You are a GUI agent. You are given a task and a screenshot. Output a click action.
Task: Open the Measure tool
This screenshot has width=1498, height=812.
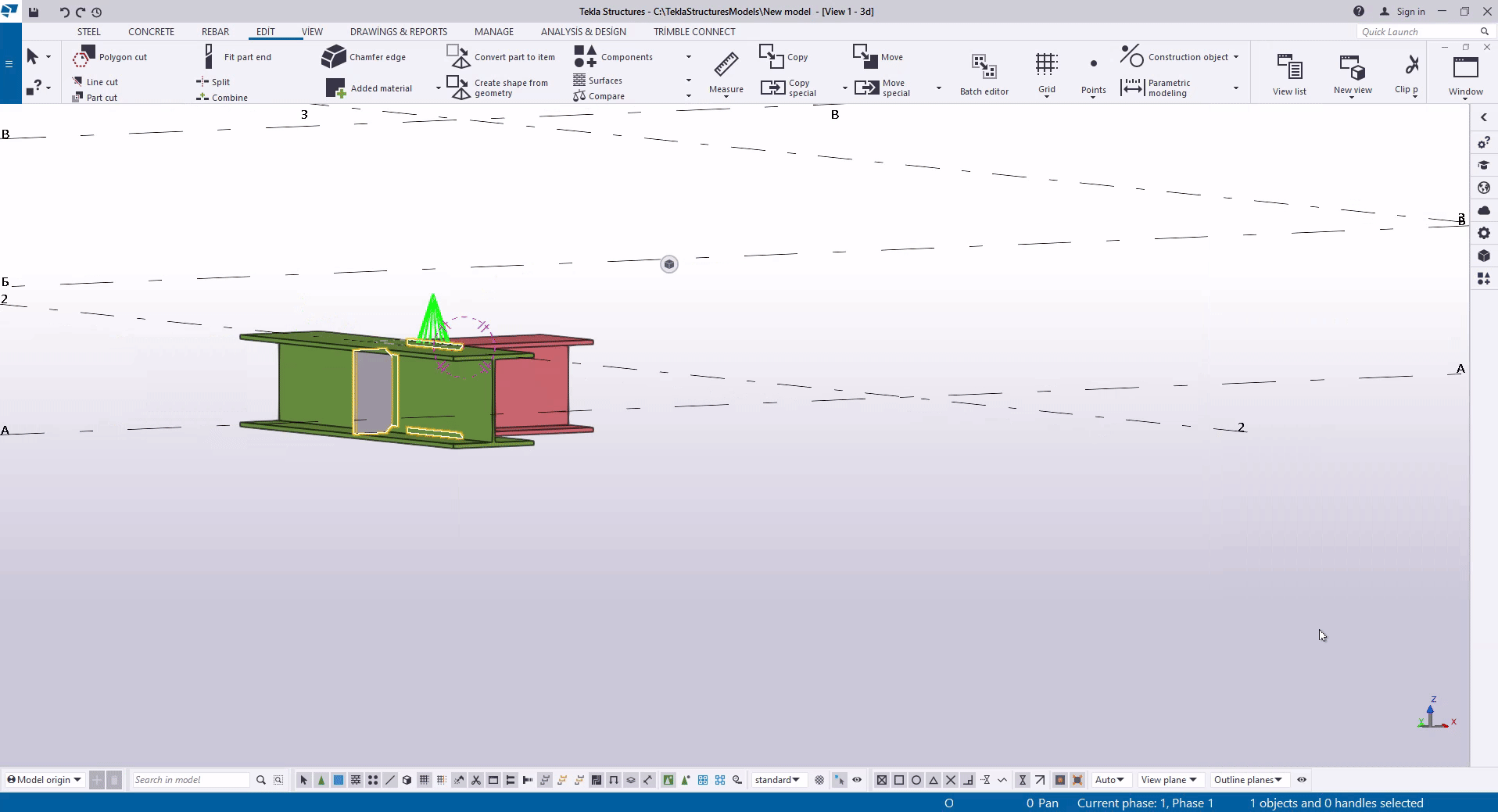click(x=726, y=73)
